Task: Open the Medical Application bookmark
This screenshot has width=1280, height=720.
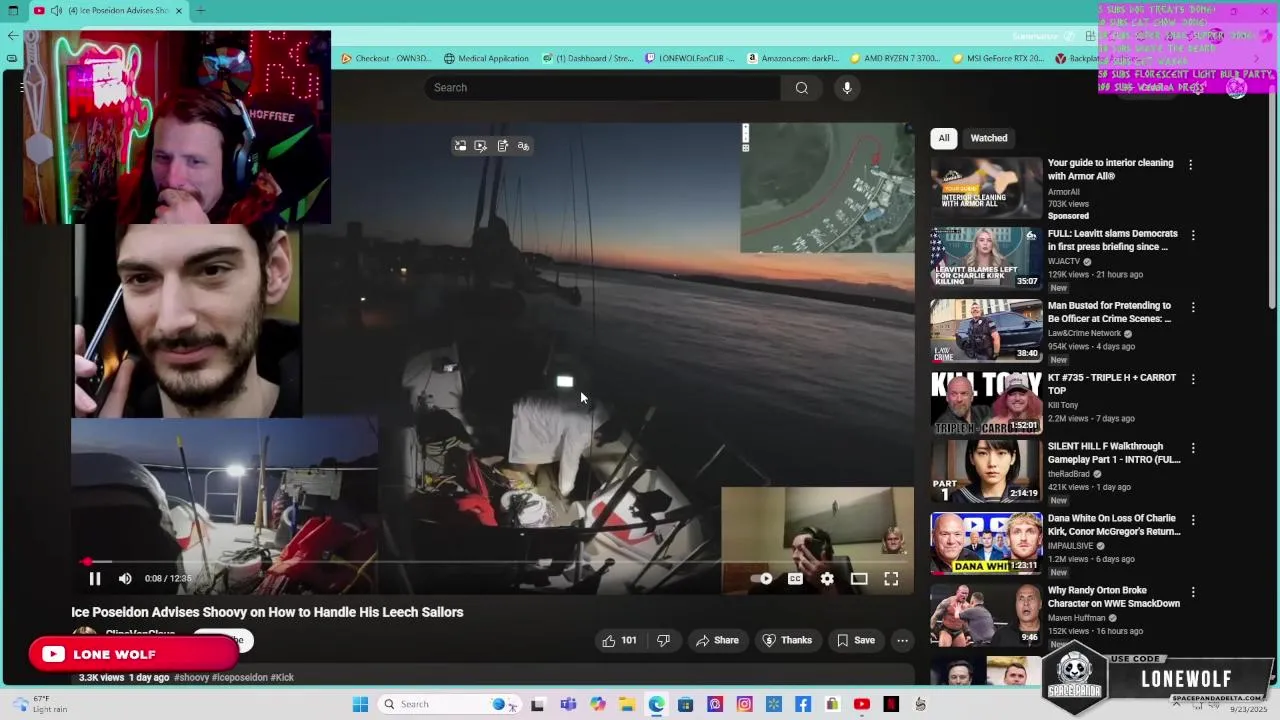Action: click(x=486, y=58)
